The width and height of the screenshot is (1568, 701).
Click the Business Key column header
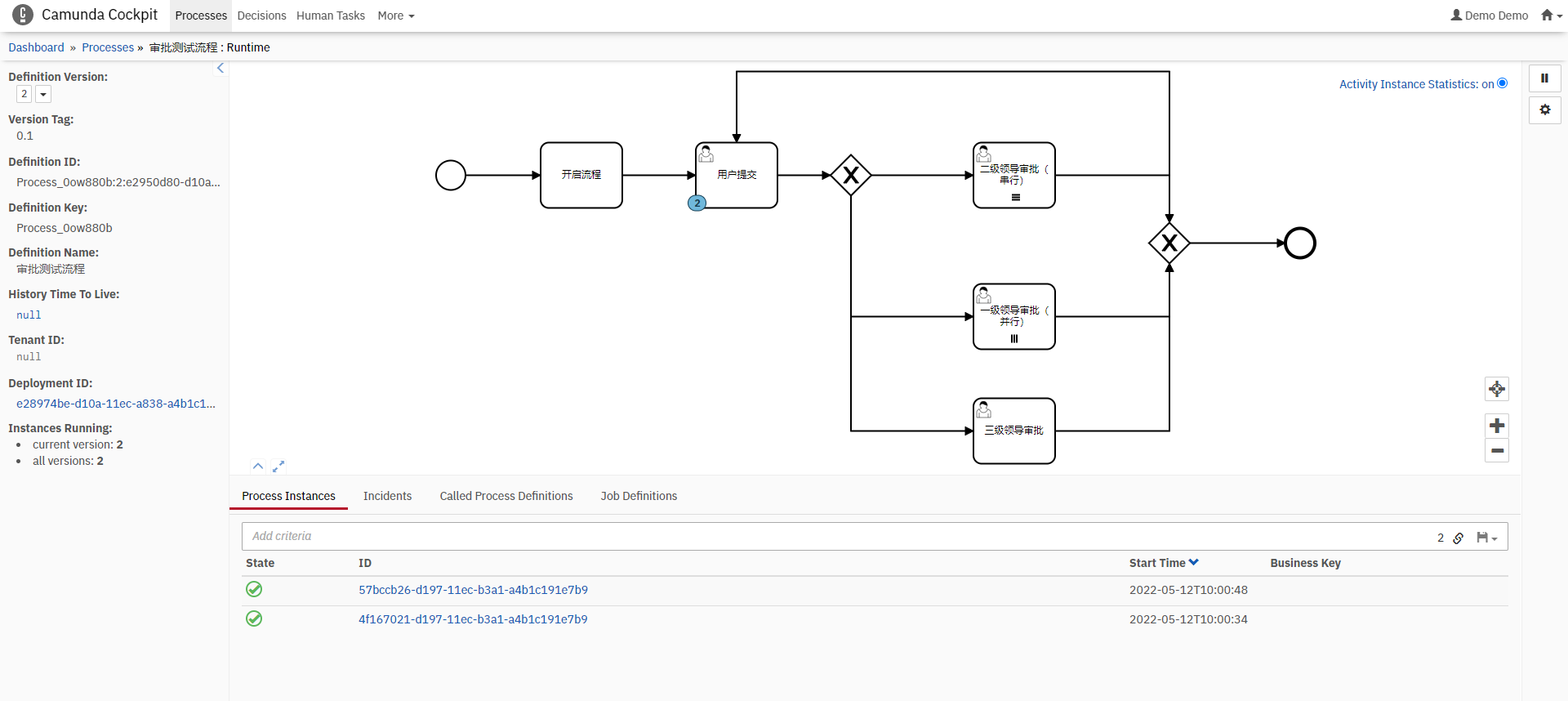(x=1305, y=563)
